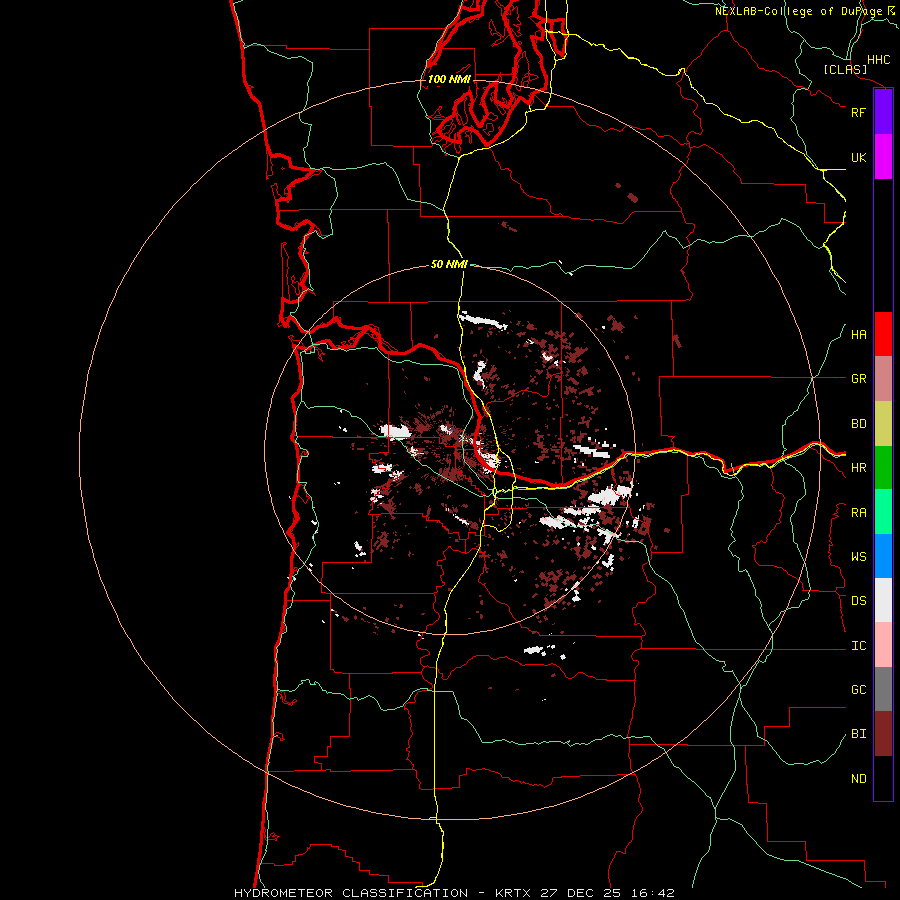Click the RF legend label
900x900 pixels.
pyautogui.click(x=858, y=112)
